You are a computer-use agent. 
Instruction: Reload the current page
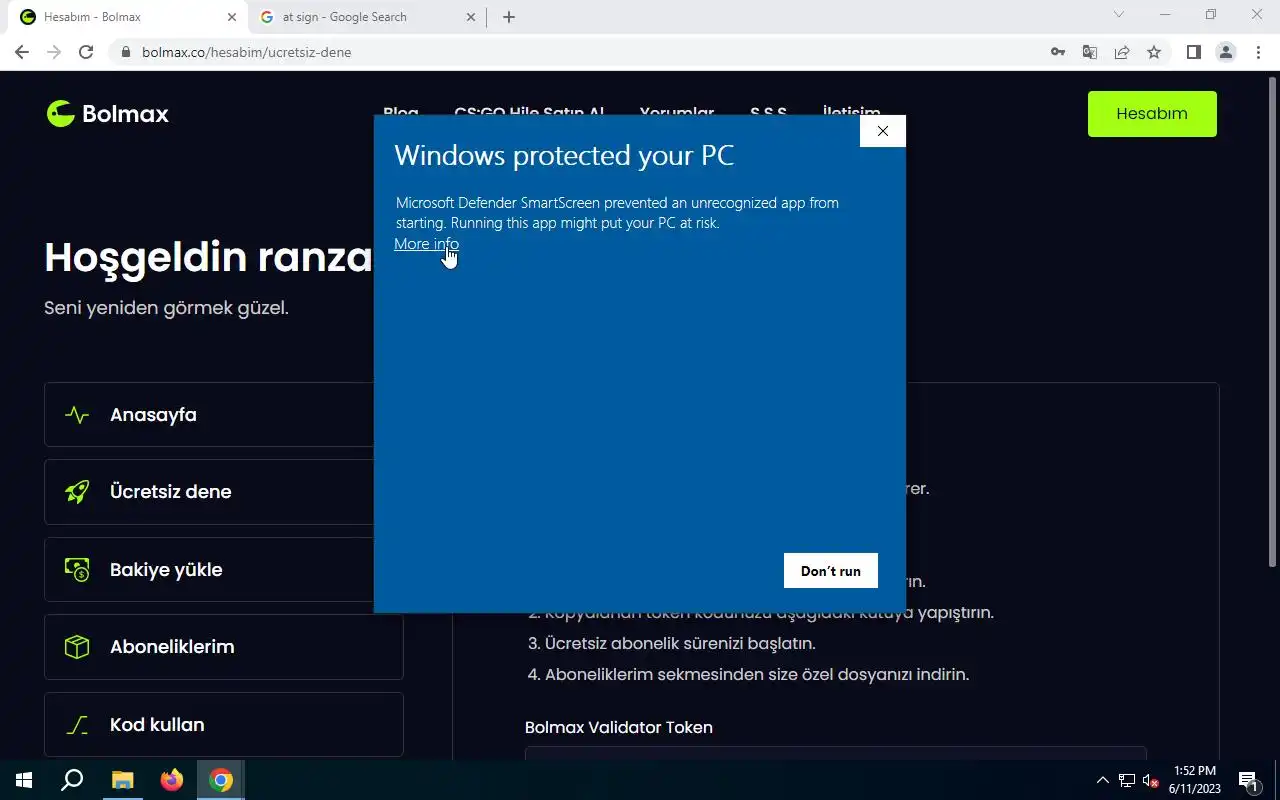[86, 52]
